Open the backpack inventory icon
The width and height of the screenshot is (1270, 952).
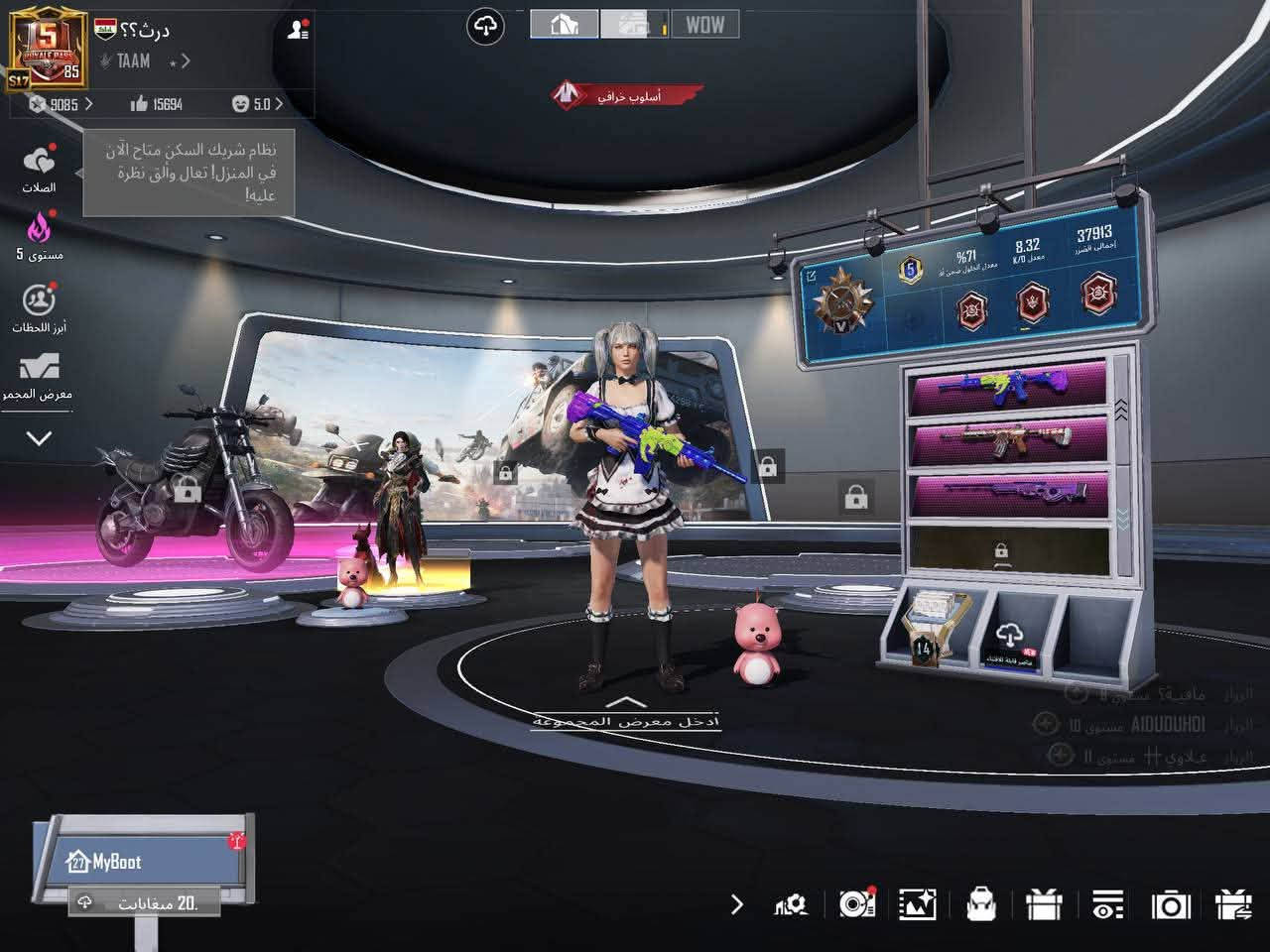click(980, 903)
